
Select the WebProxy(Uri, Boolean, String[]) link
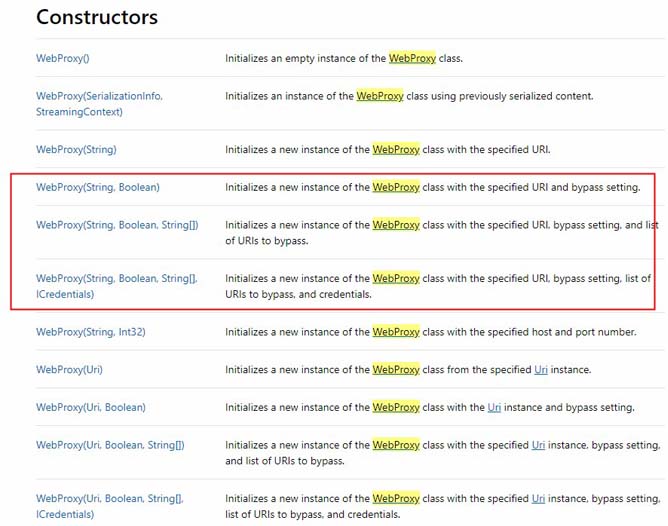coord(110,445)
